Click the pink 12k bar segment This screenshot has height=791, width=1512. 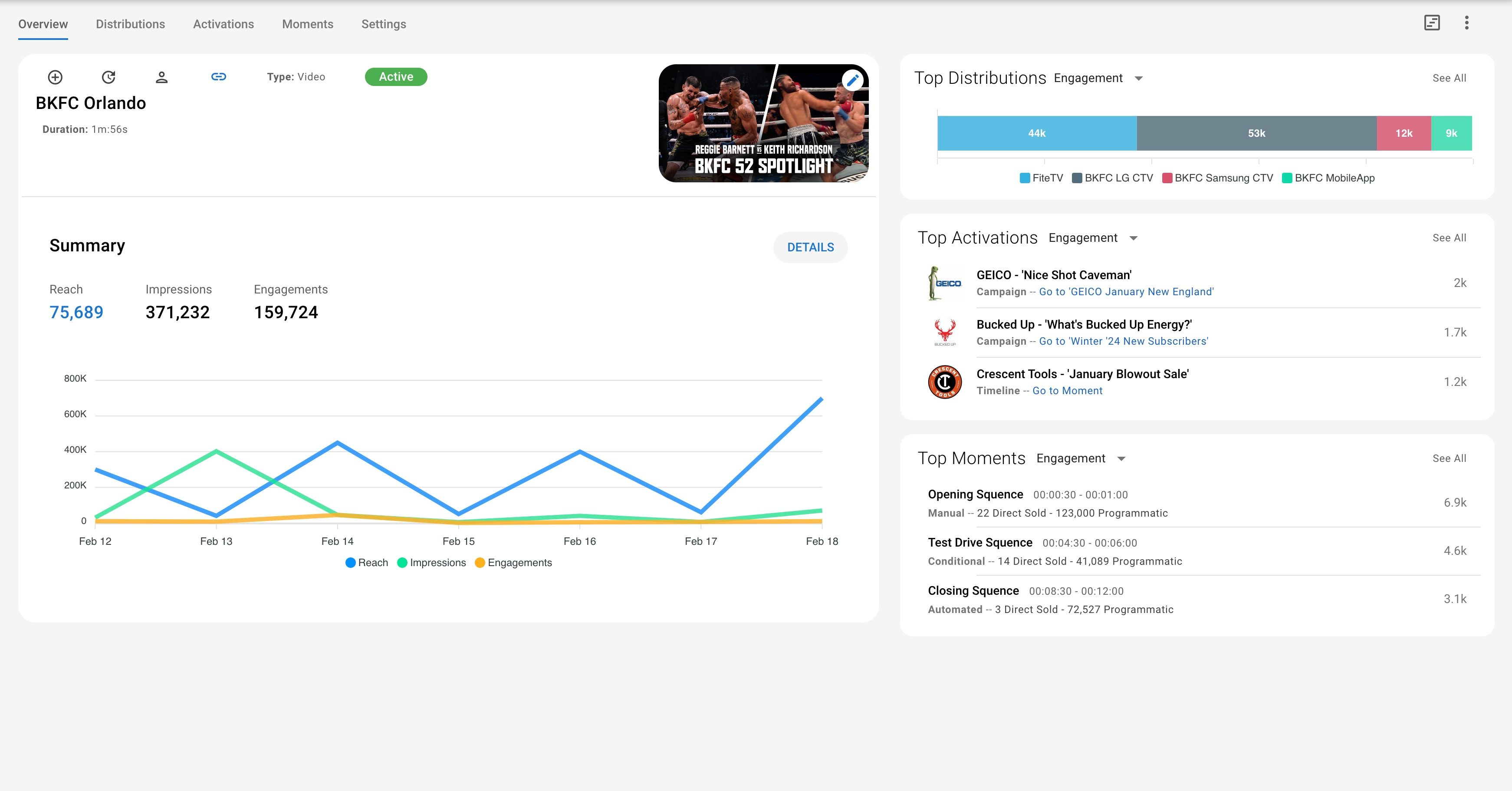pyautogui.click(x=1404, y=133)
